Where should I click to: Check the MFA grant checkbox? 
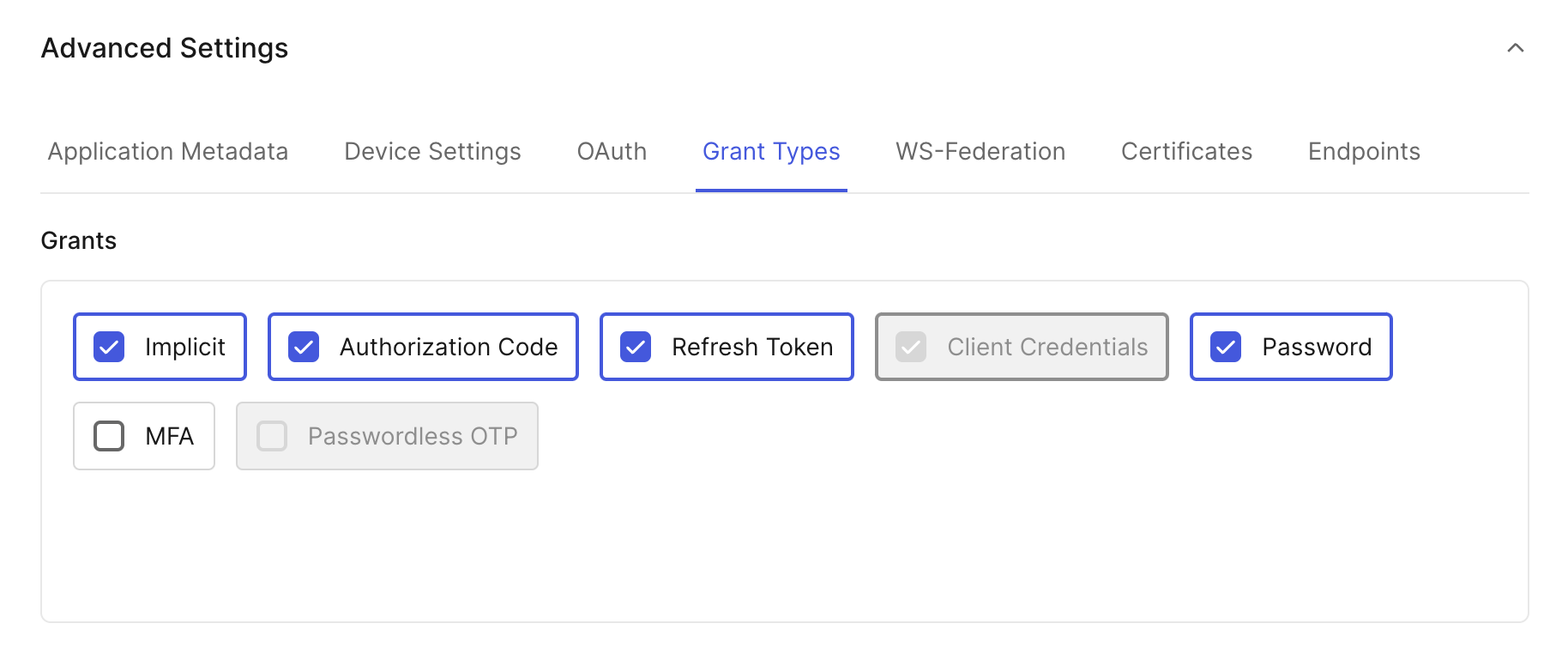[x=108, y=436]
